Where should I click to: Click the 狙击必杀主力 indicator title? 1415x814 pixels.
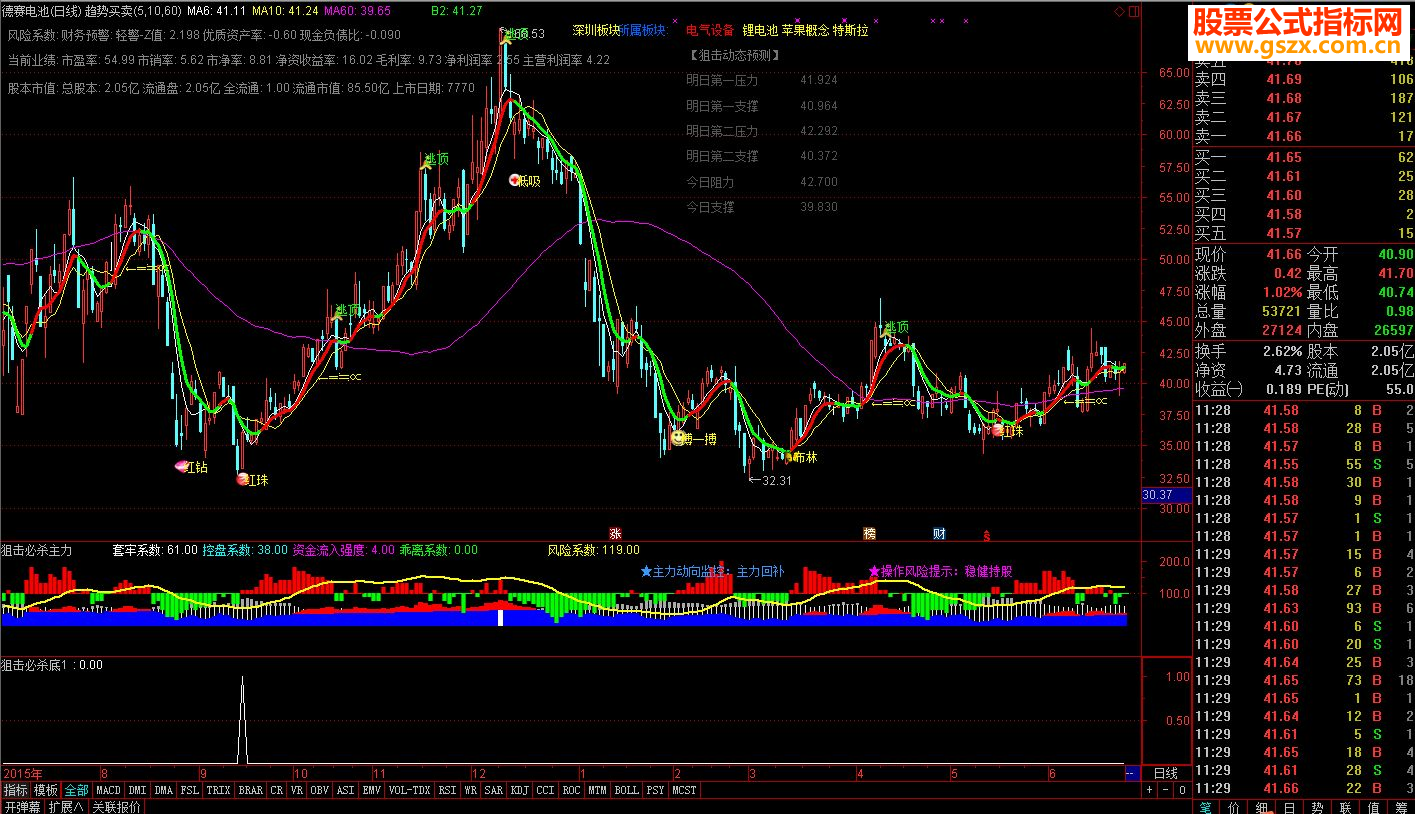(37, 550)
